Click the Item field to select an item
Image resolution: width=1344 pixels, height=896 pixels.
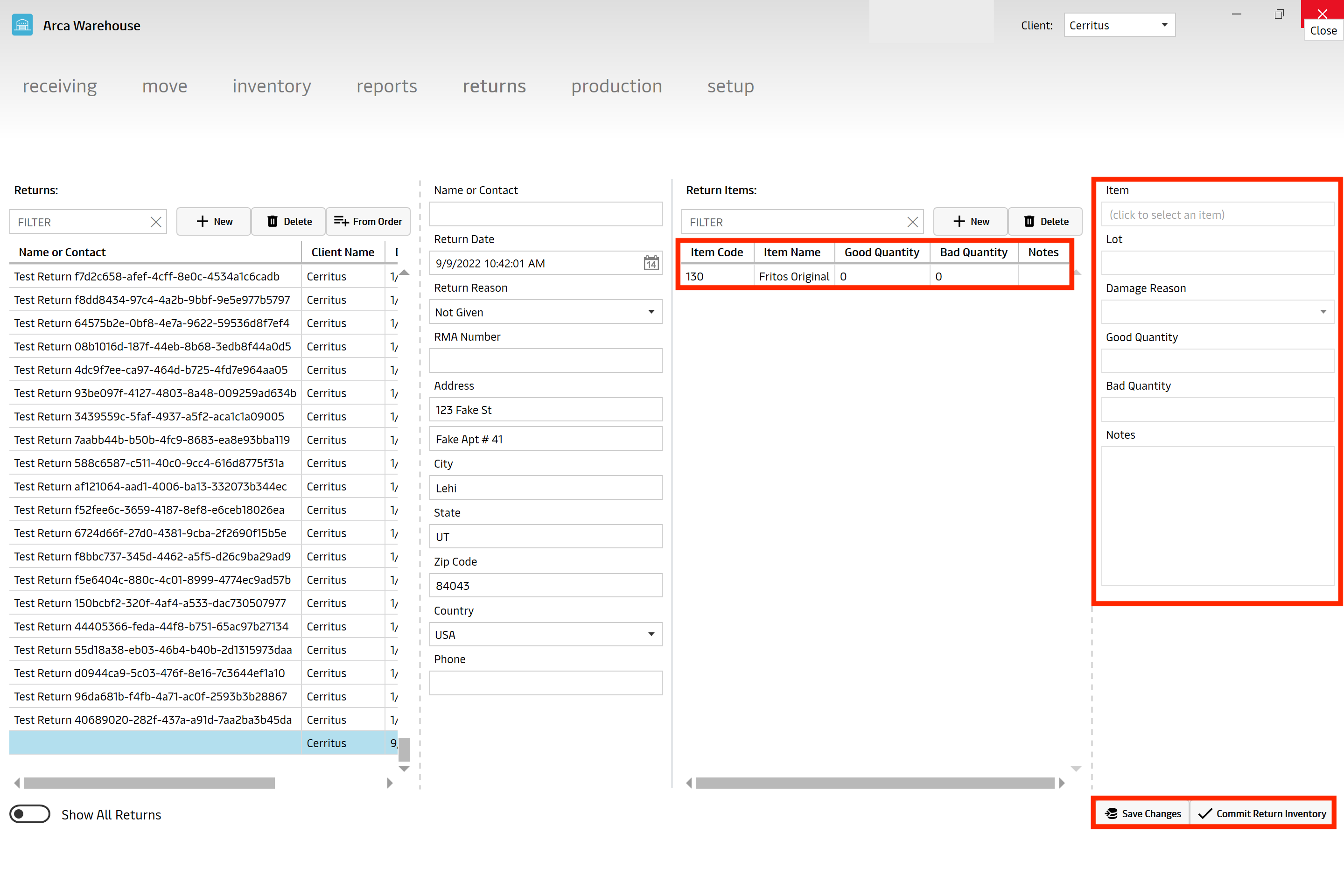(1217, 214)
